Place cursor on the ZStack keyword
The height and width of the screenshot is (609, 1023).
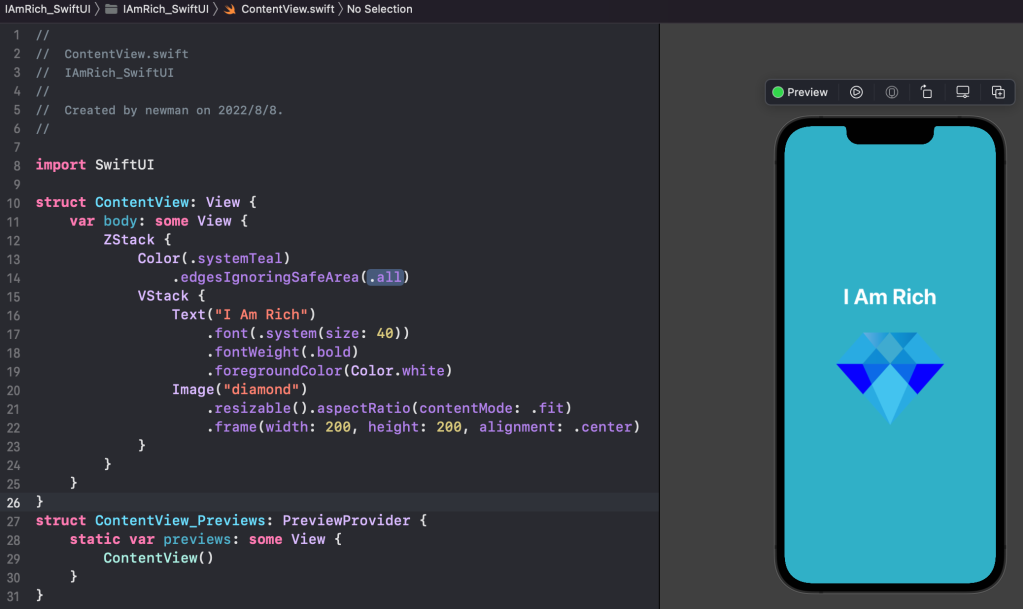point(129,240)
